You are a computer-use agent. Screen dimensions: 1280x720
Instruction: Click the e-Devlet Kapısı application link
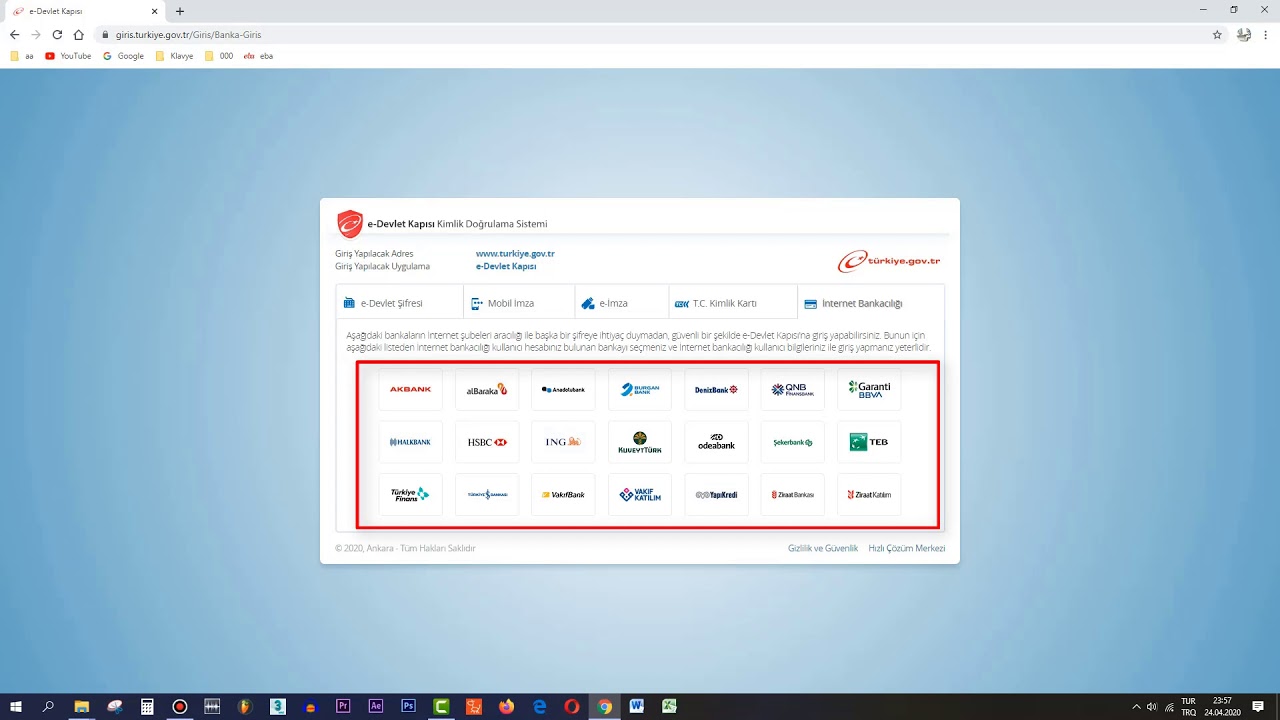tap(506, 267)
